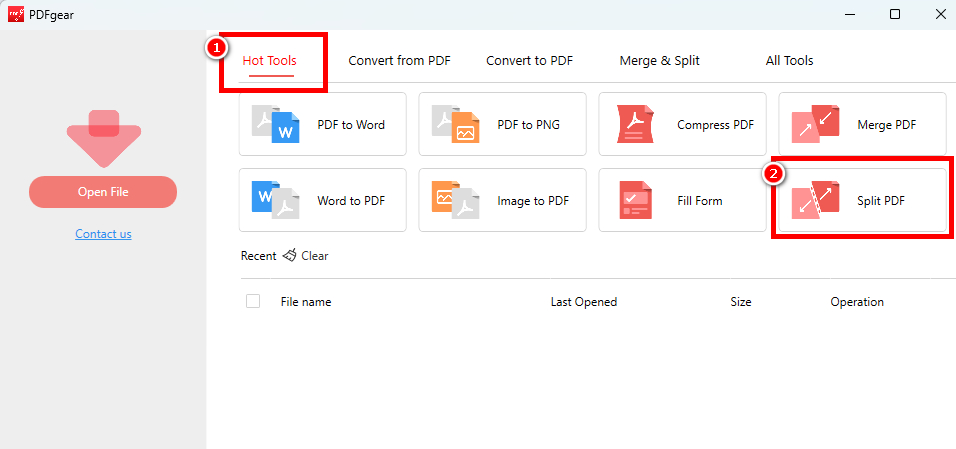Show the All Tools tab
The width and height of the screenshot is (956, 449).
click(x=790, y=60)
